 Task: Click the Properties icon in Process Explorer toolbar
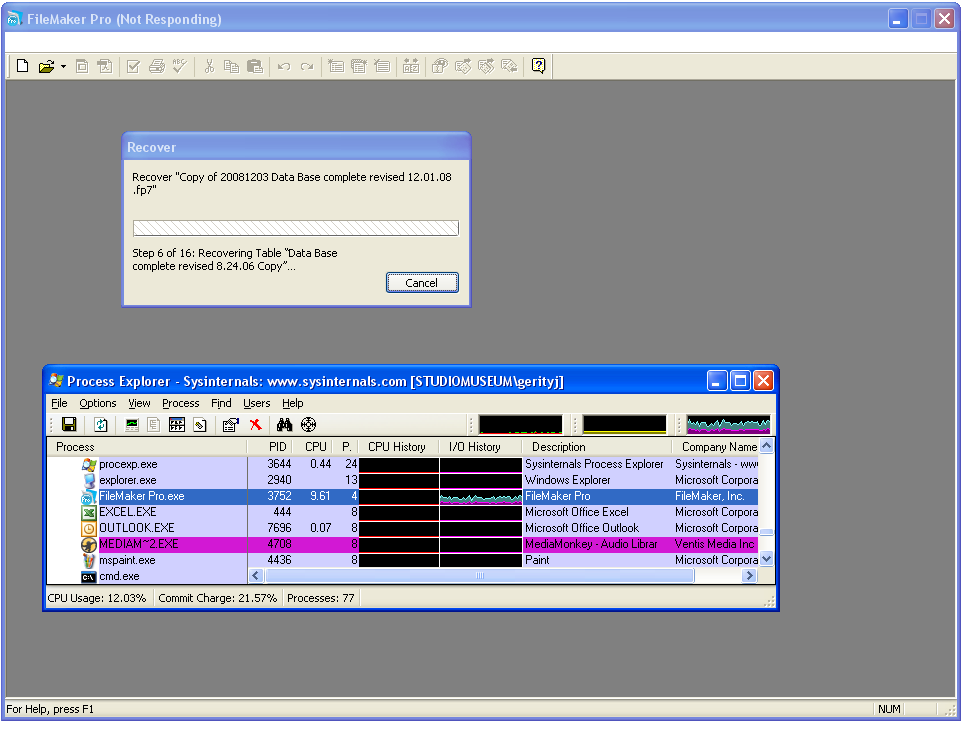pyautogui.click(x=231, y=425)
